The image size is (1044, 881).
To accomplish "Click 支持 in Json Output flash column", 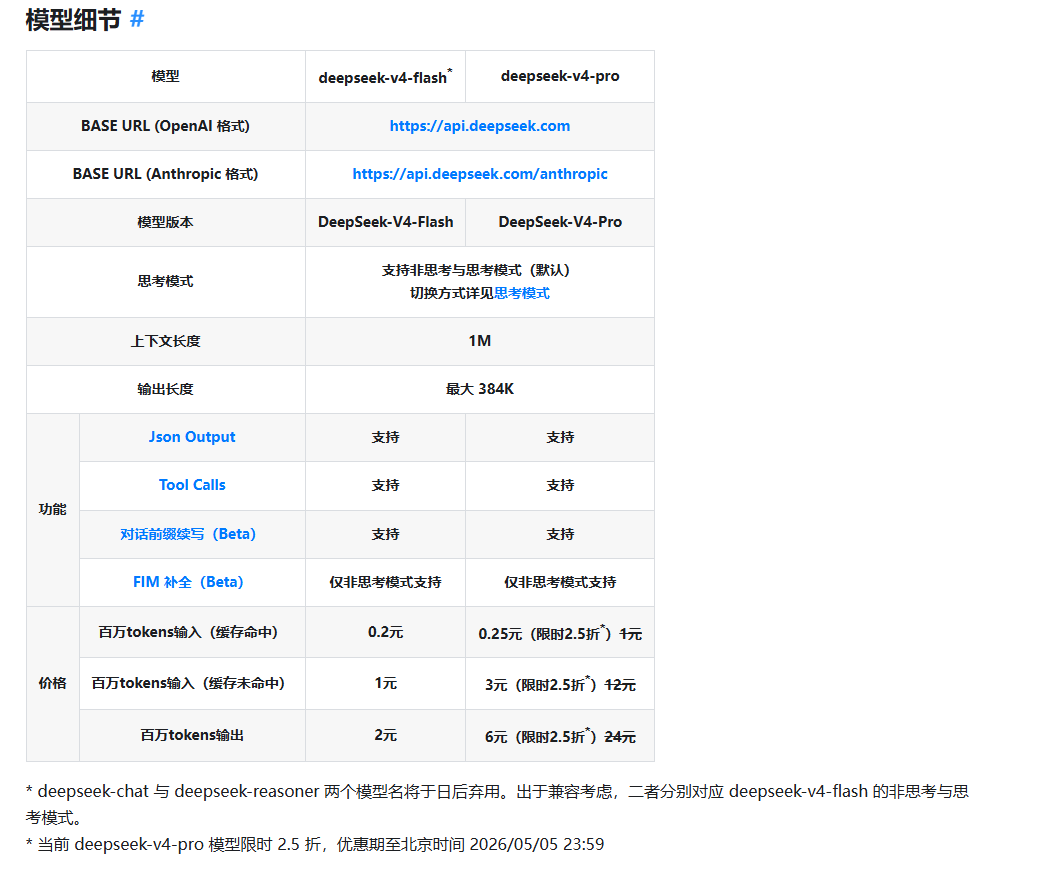I will pos(386,438).
